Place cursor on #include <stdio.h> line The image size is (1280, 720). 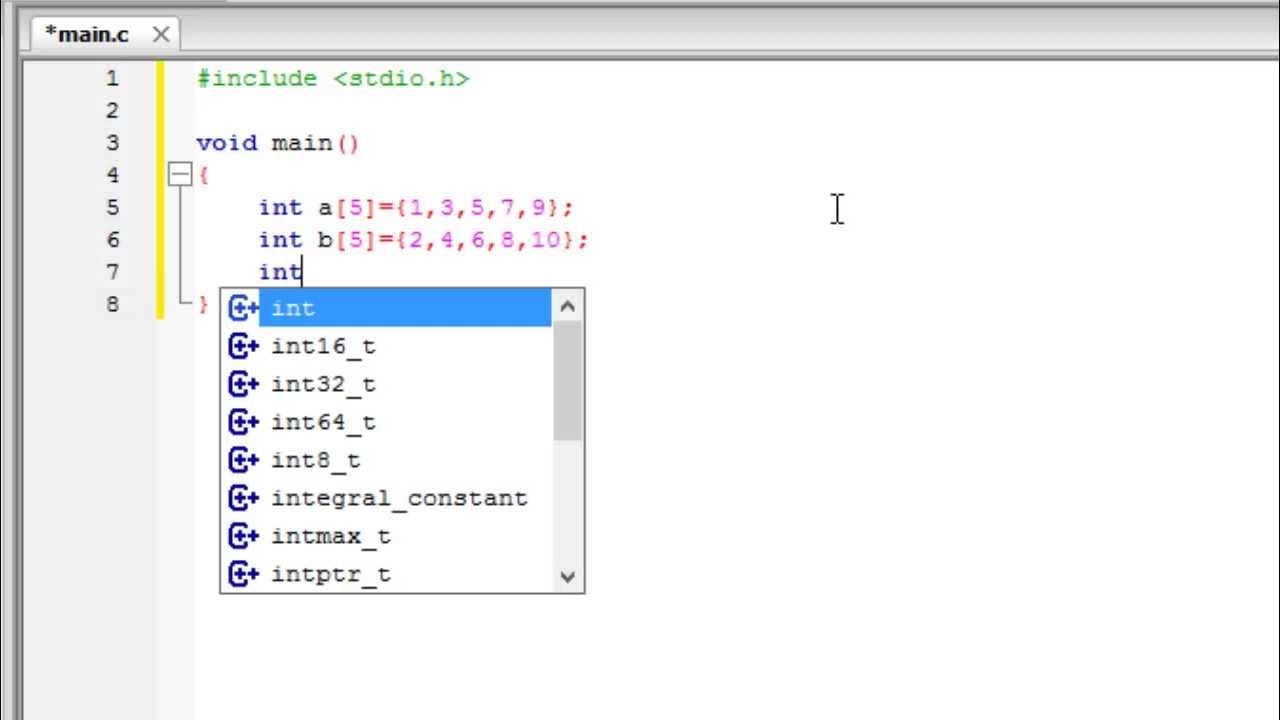[x=333, y=79]
